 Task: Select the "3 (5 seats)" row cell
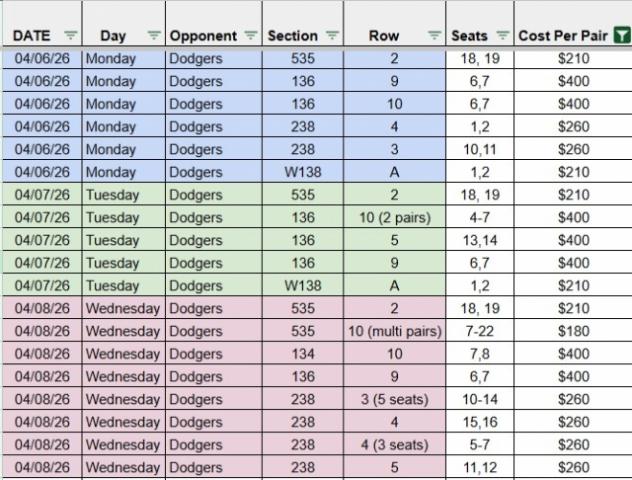tap(394, 399)
